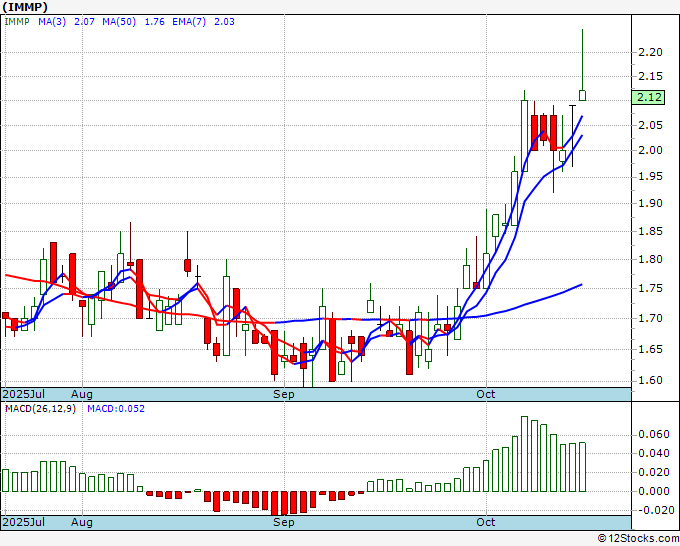This screenshot has width=680, height=546.
Task: Click the 1.70 price axis label
Action: pyautogui.click(x=650, y=319)
